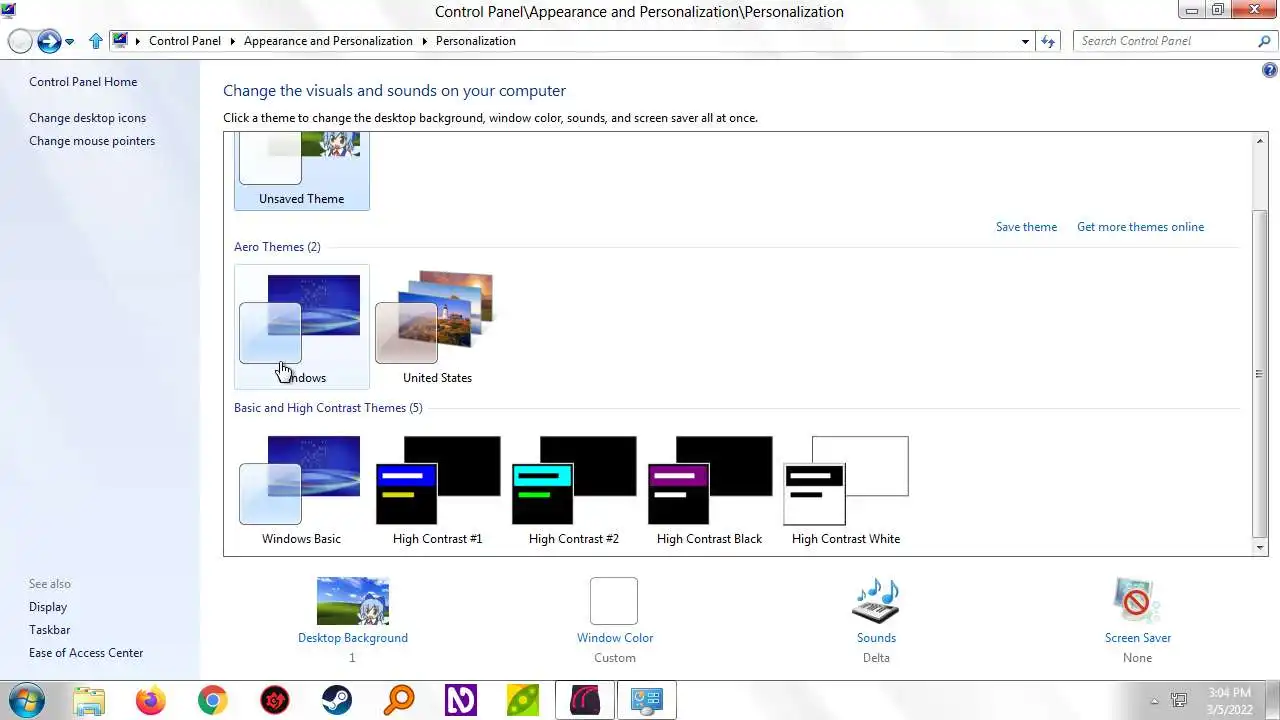Click the Screen Saver icon
This screenshot has width=1280, height=720.
click(1137, 601)
